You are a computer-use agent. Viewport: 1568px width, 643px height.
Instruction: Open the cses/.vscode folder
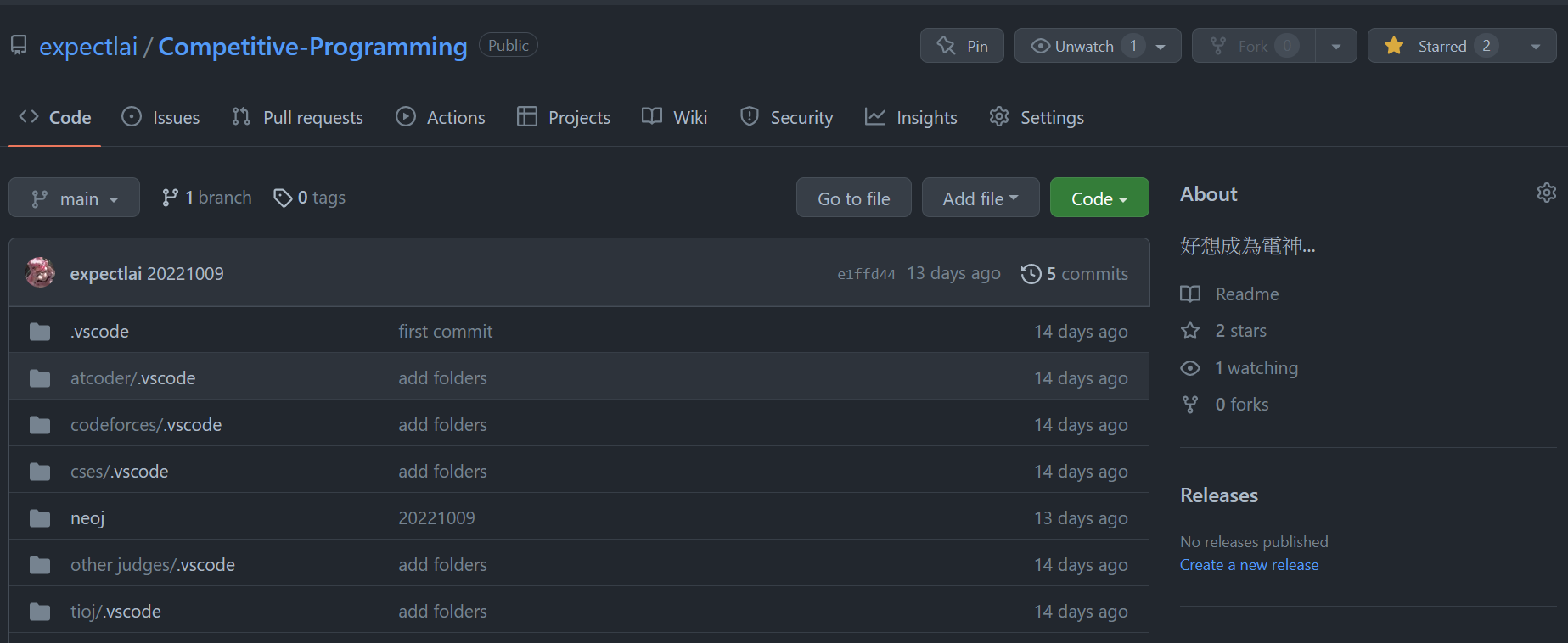click(x=119, y=472)
